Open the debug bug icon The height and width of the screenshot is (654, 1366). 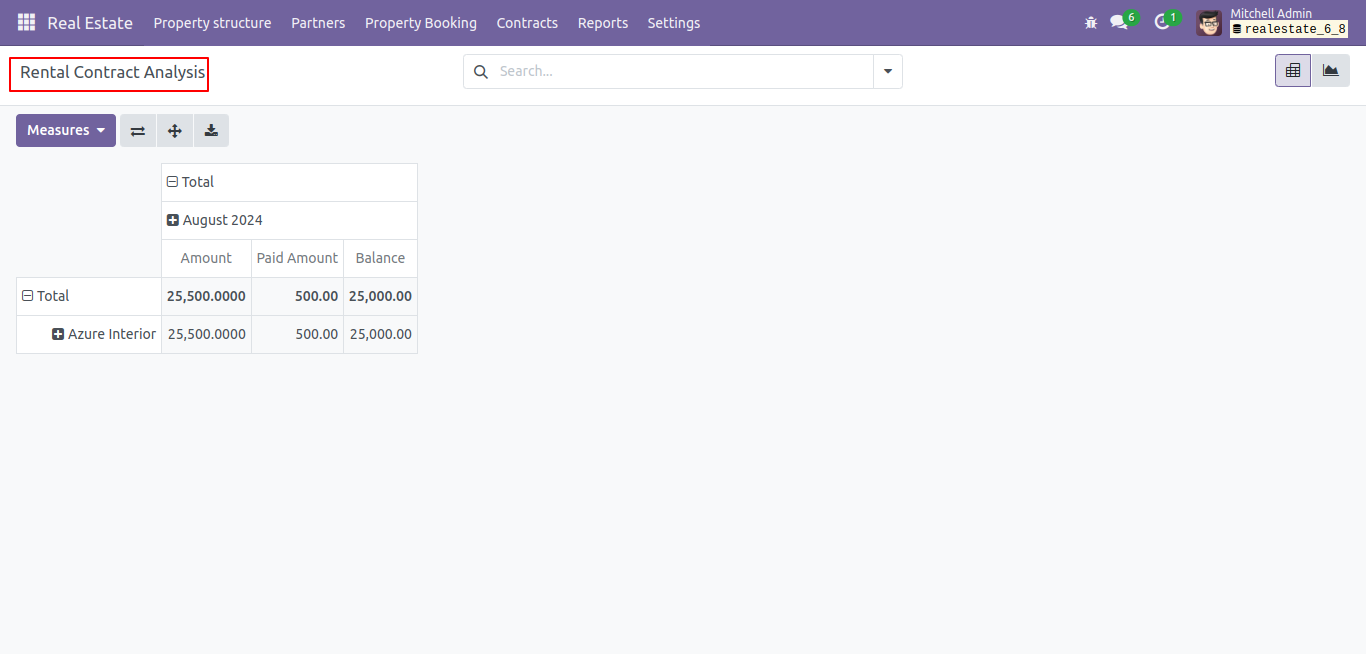point(1091,22)
